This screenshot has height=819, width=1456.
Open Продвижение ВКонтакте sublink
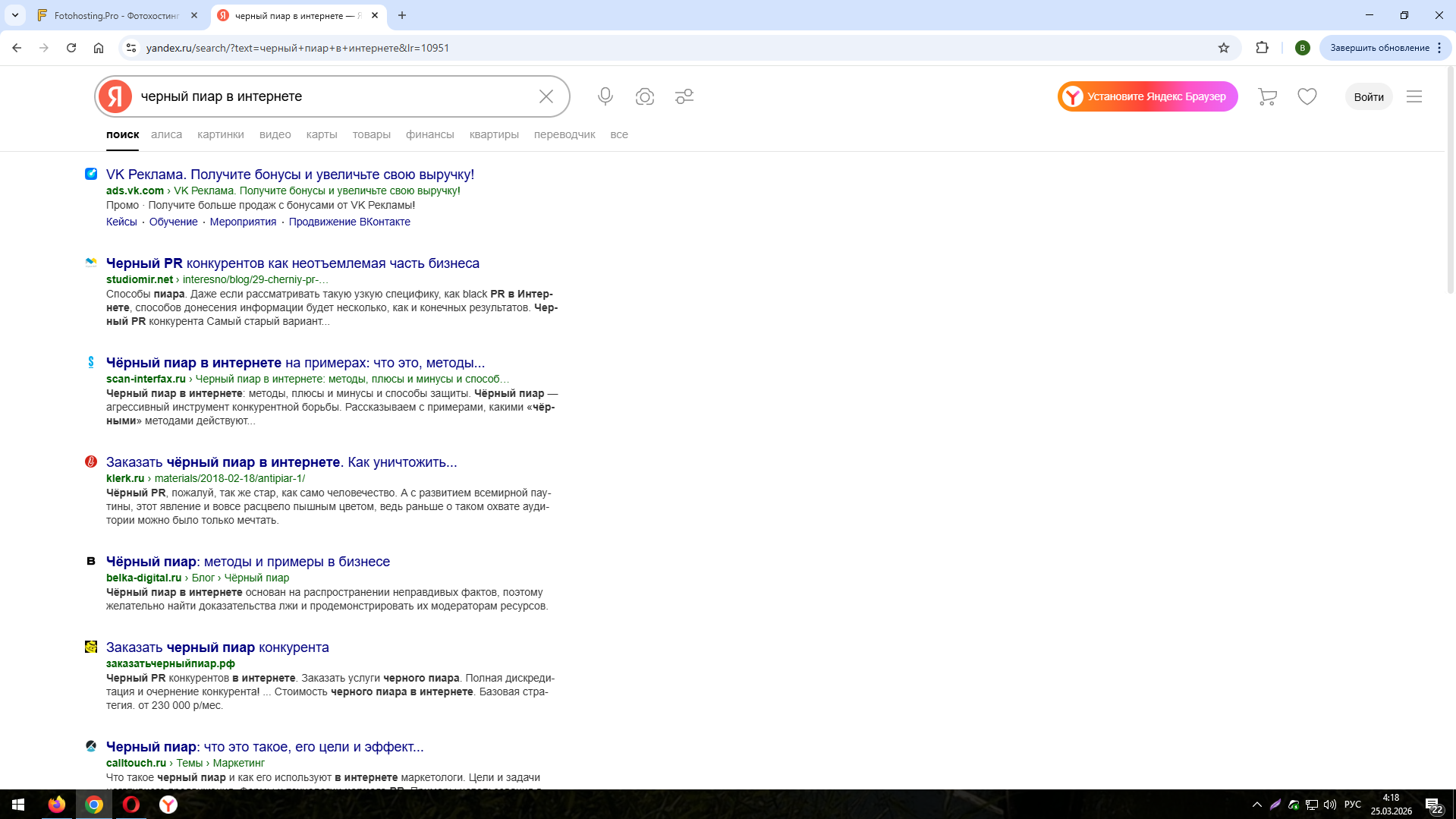(x=350, y=222)
